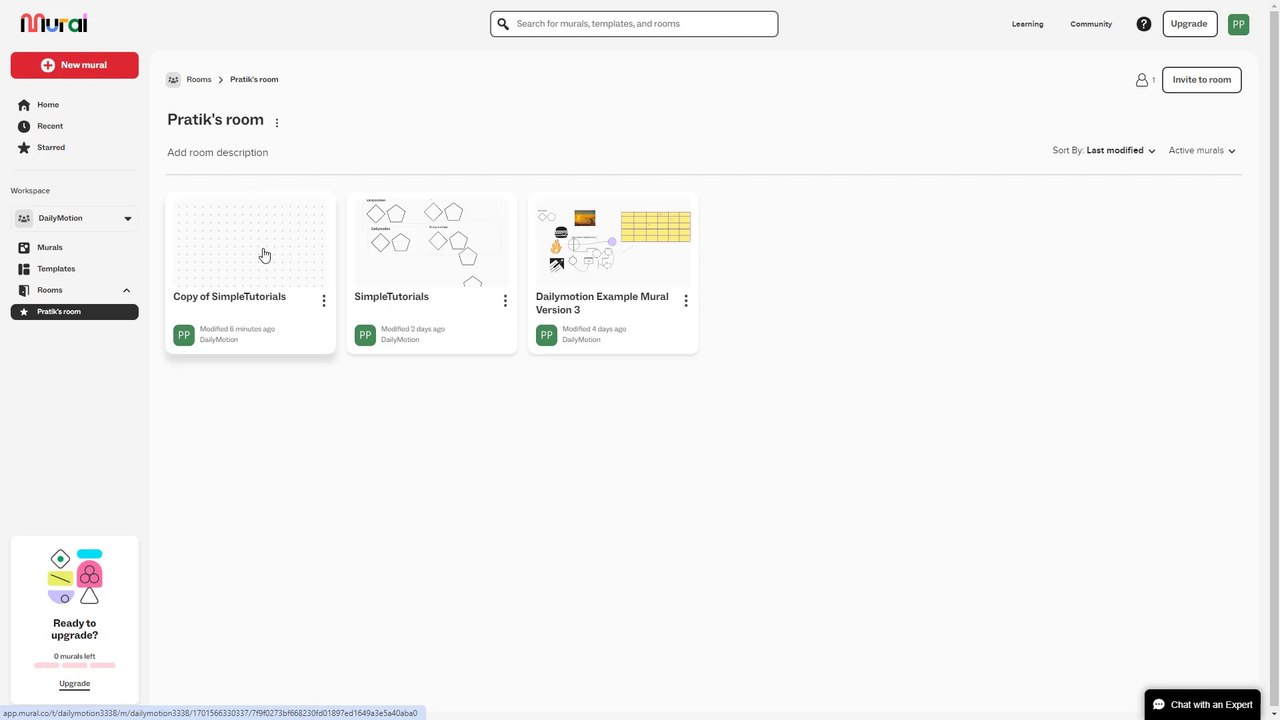
Task: Open the Active murals filter dropdown
Action: [x=1202, y=151]
